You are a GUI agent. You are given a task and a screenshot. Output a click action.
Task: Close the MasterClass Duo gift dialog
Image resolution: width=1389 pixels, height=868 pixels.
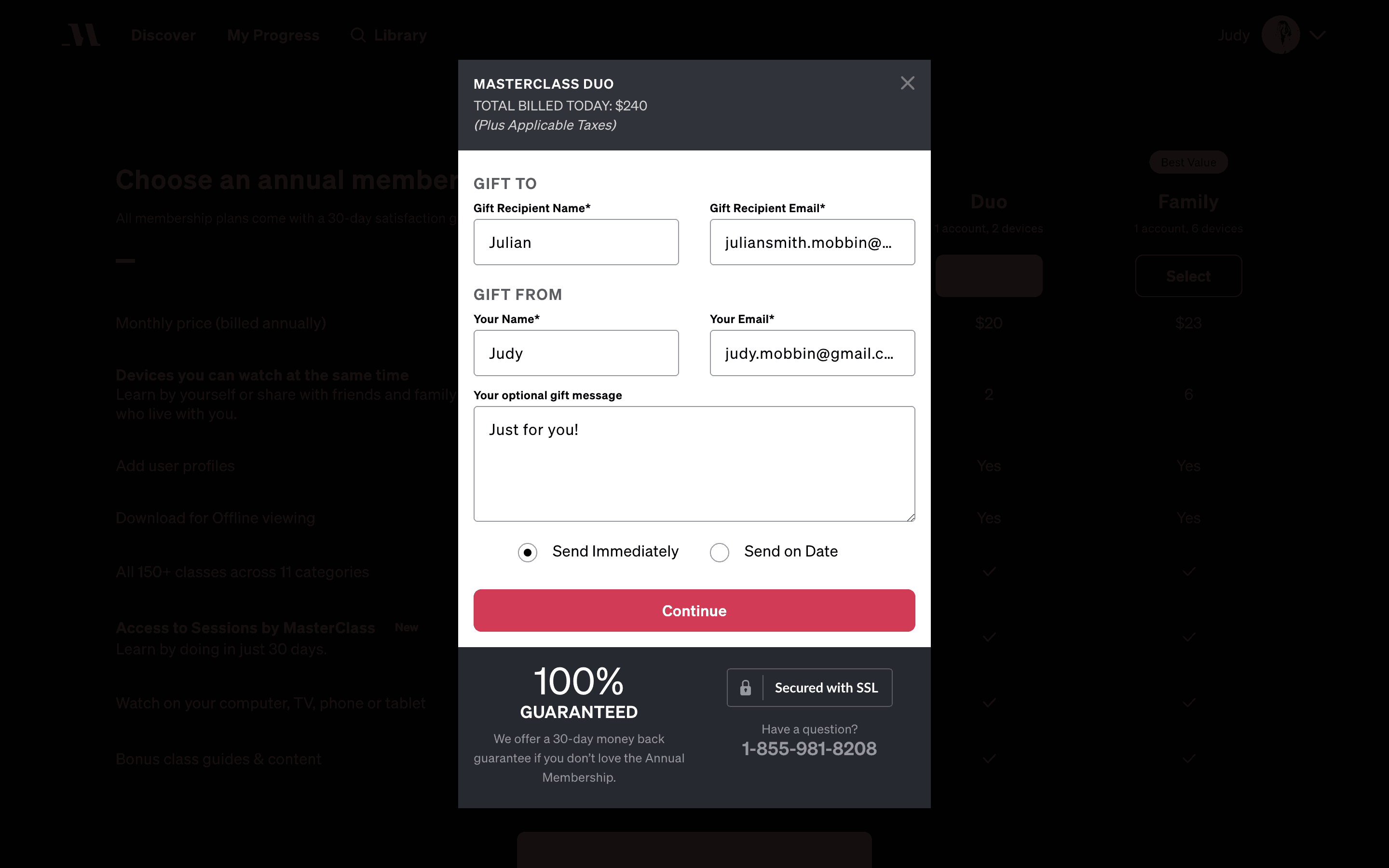pyautogui.click(x=907, y=83)
